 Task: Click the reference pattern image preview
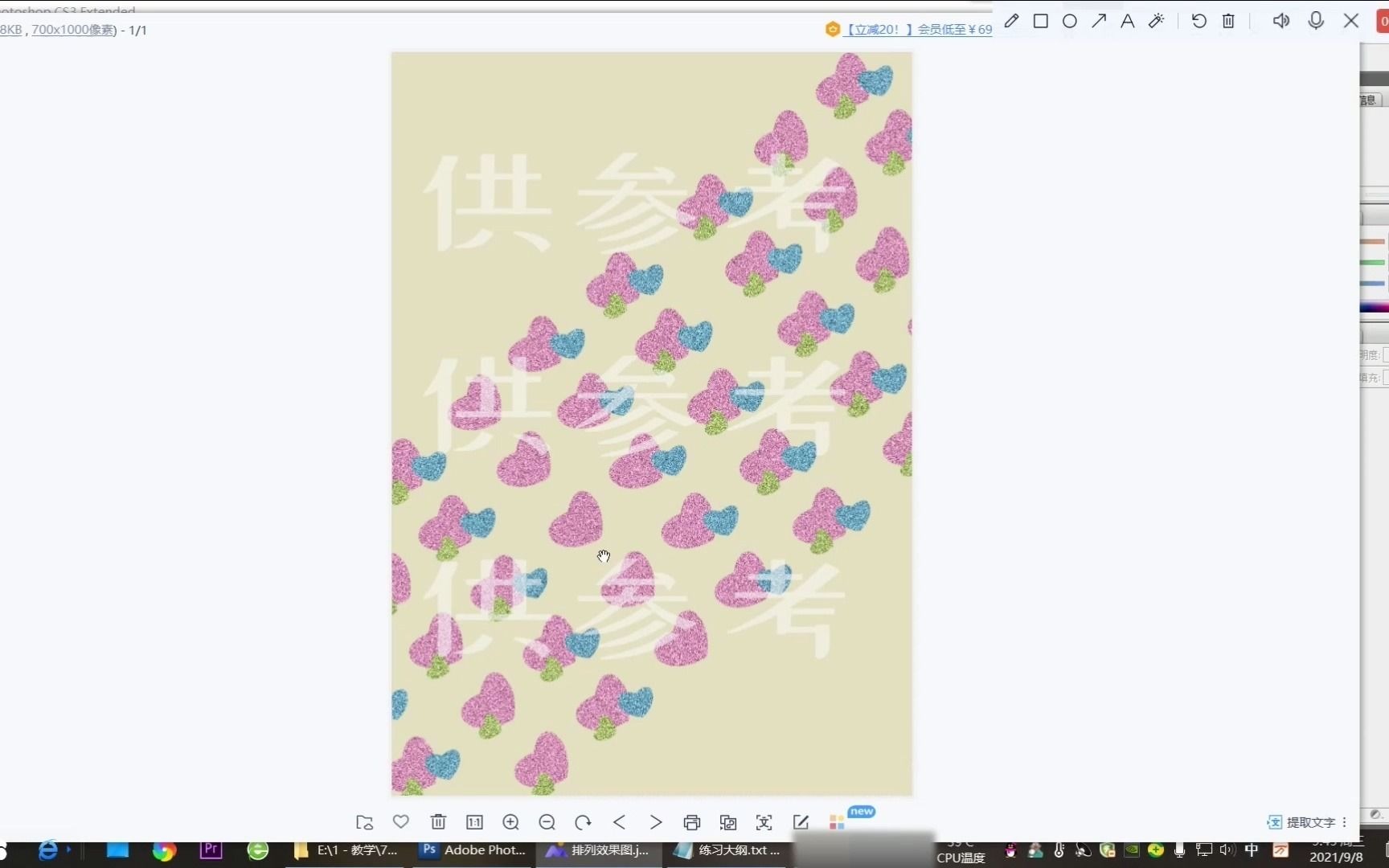coord(652,424)
